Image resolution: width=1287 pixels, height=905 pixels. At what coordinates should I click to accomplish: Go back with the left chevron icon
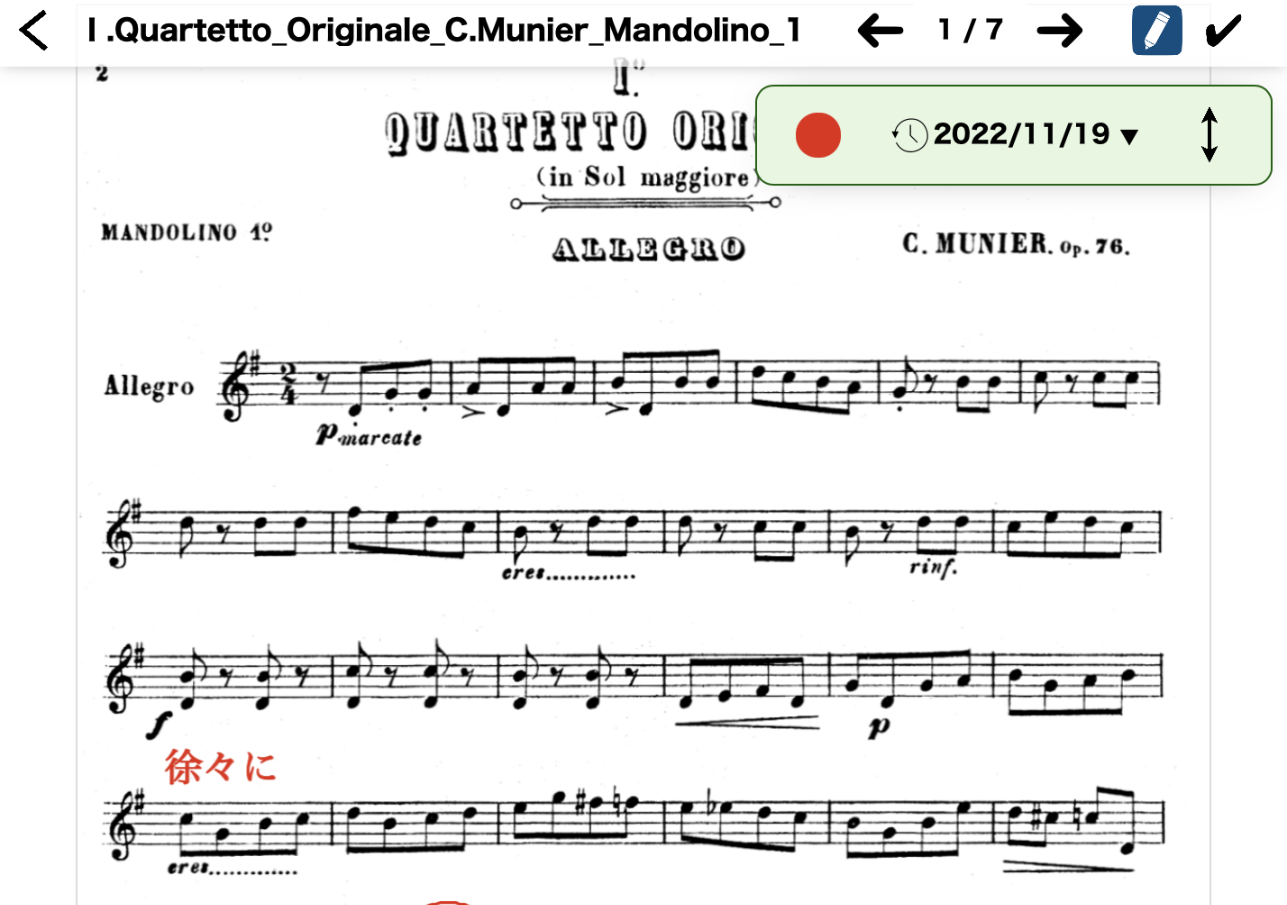(34, 31)
